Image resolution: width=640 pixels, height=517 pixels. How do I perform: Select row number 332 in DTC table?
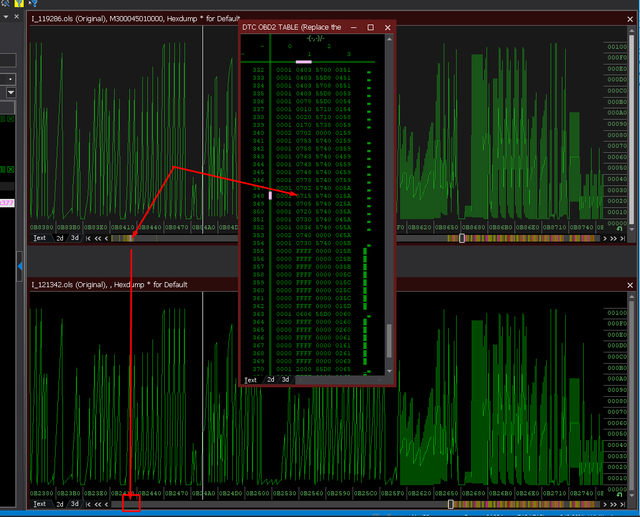click(258, 70)
